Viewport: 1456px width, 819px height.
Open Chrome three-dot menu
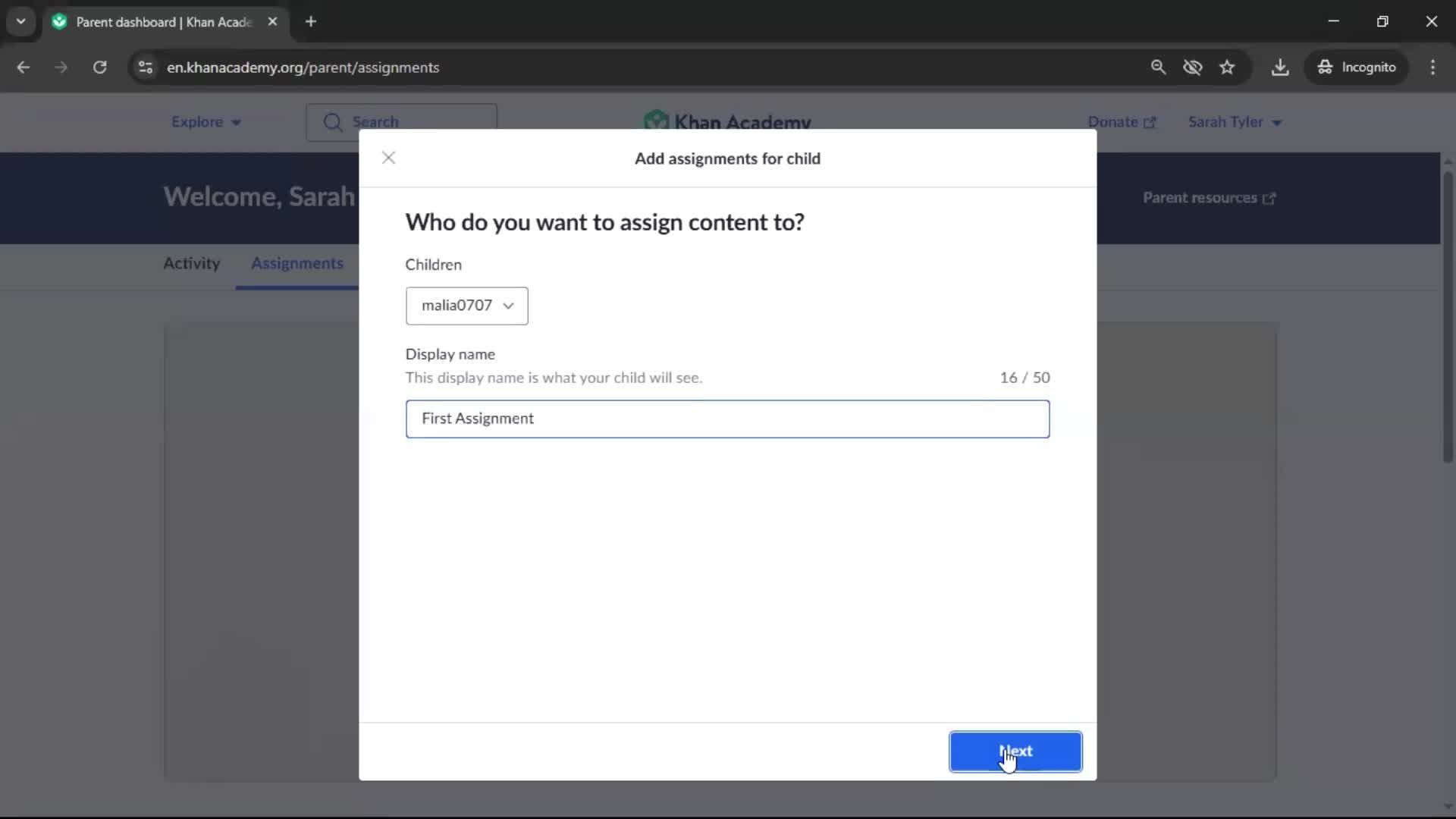coord(1432,67)
